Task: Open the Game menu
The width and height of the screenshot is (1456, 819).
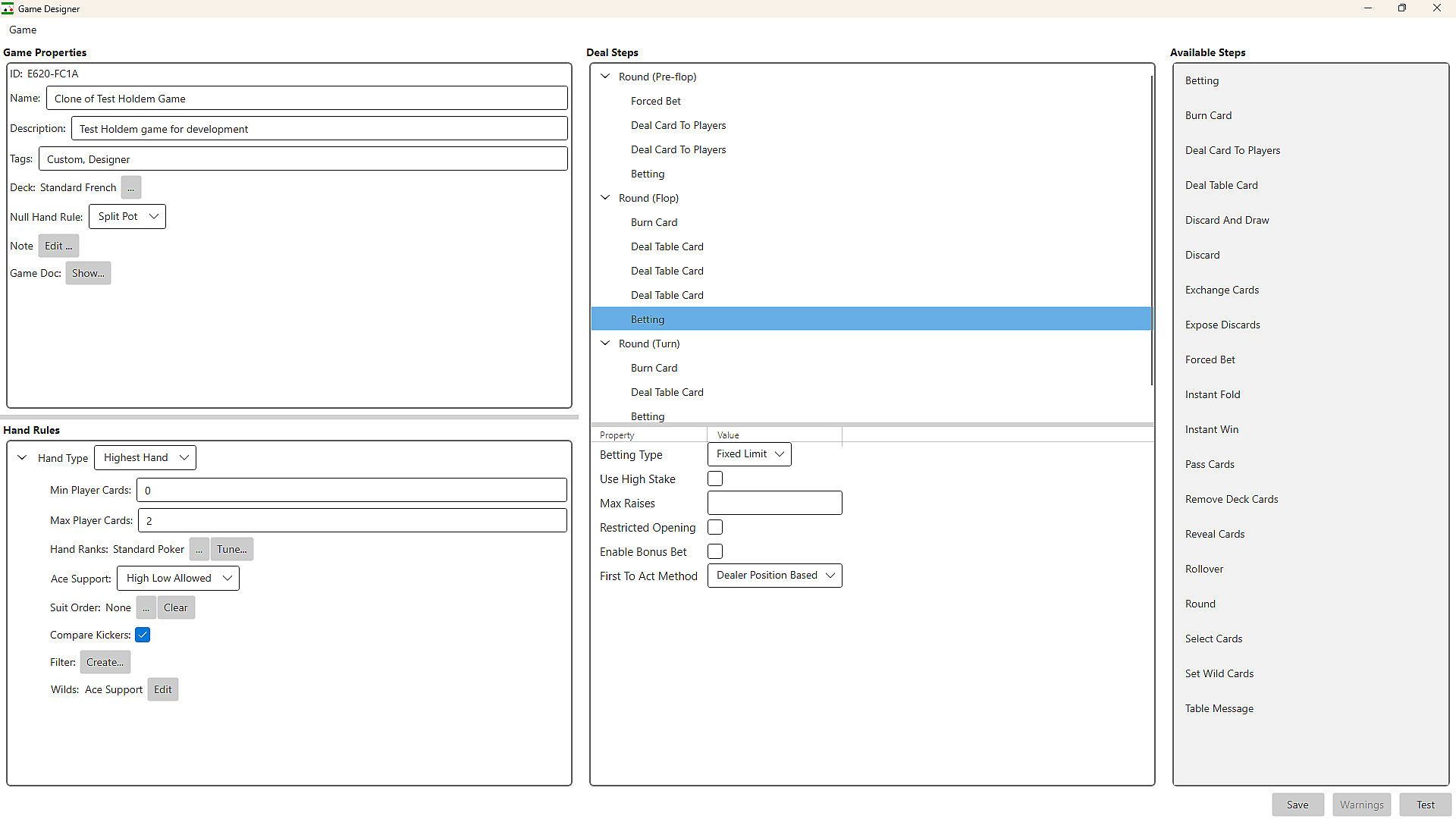Action: [x=23, y=30]
